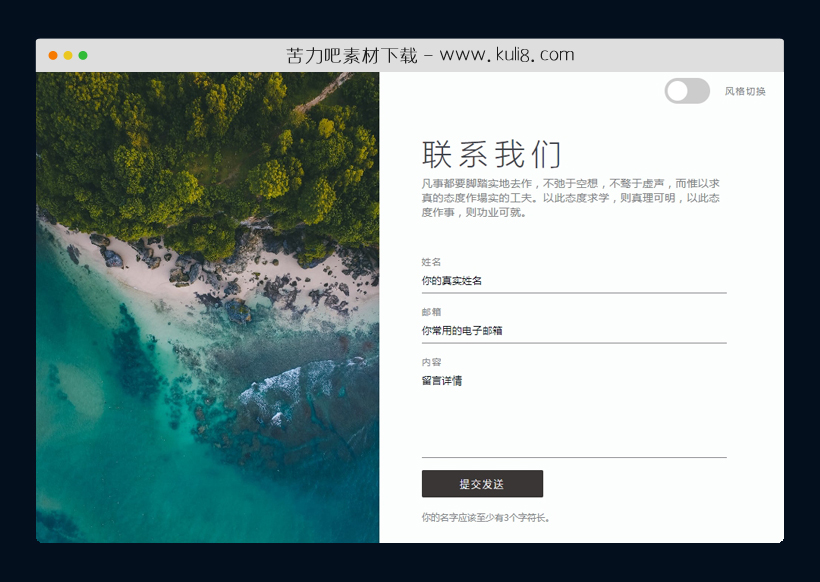The width and height of the screenshot is (820, 582).
Task: Click the 邮箱 email input field
Action: point(573,331)
